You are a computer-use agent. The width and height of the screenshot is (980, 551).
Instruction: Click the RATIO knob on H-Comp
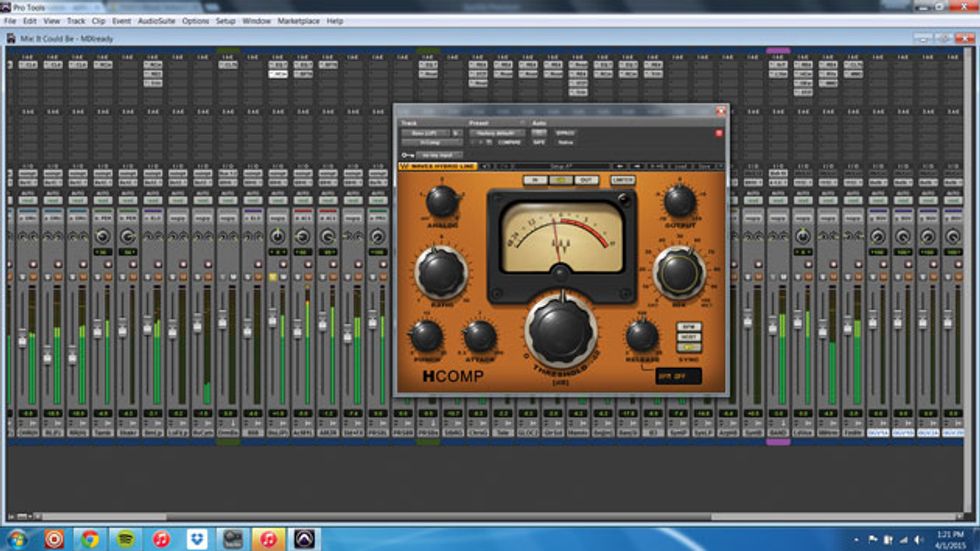[x=441, y=273]
